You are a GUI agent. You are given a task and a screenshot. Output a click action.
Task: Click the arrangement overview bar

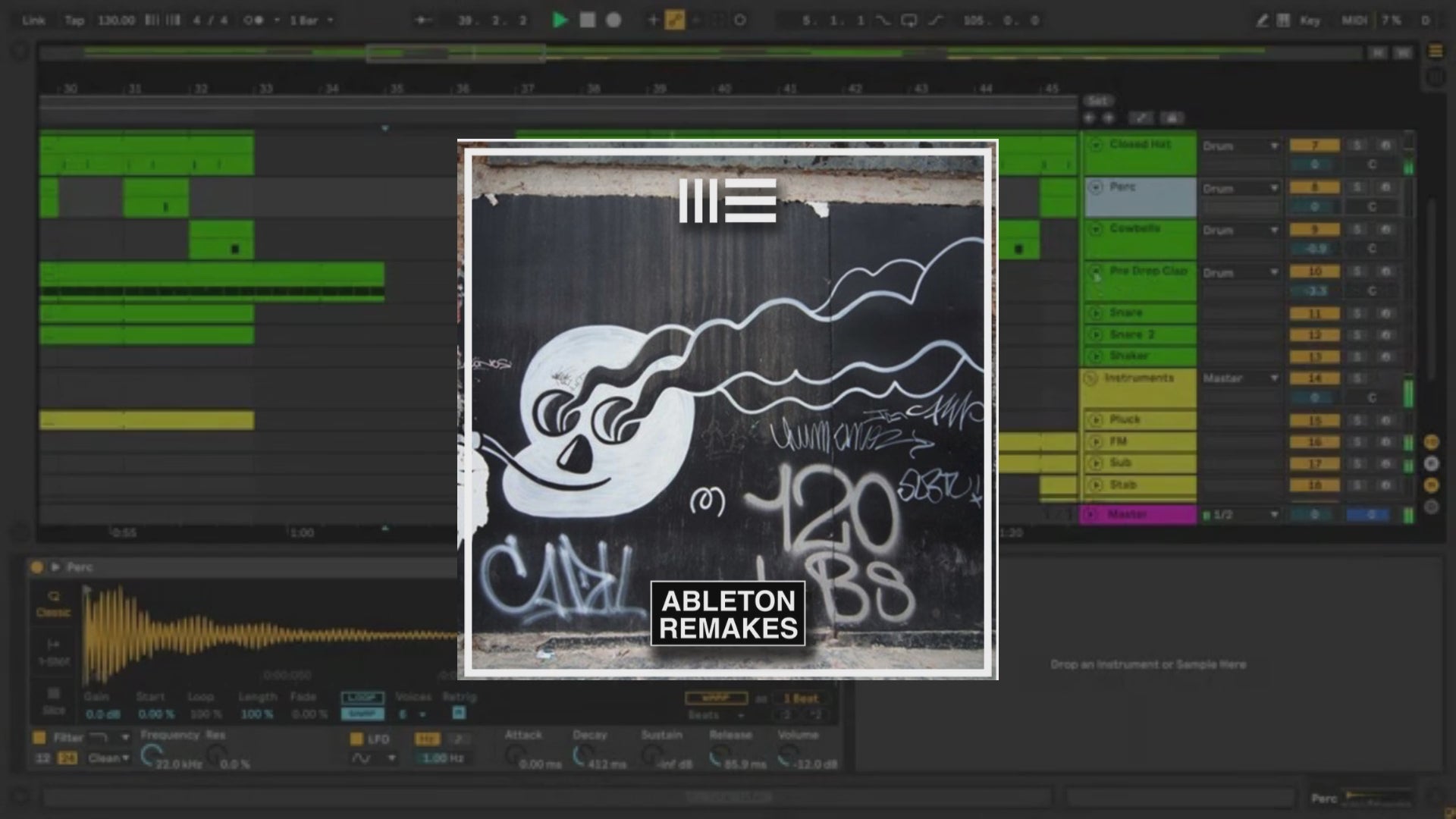tap(701, 53)
